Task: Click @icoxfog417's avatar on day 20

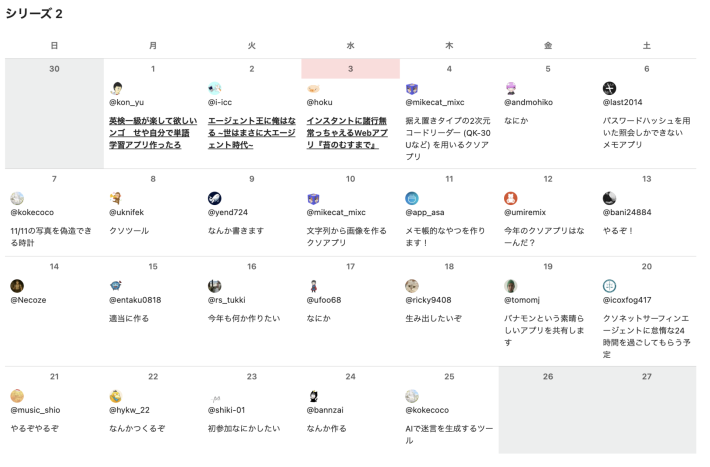Action: [x=609, y=286]
